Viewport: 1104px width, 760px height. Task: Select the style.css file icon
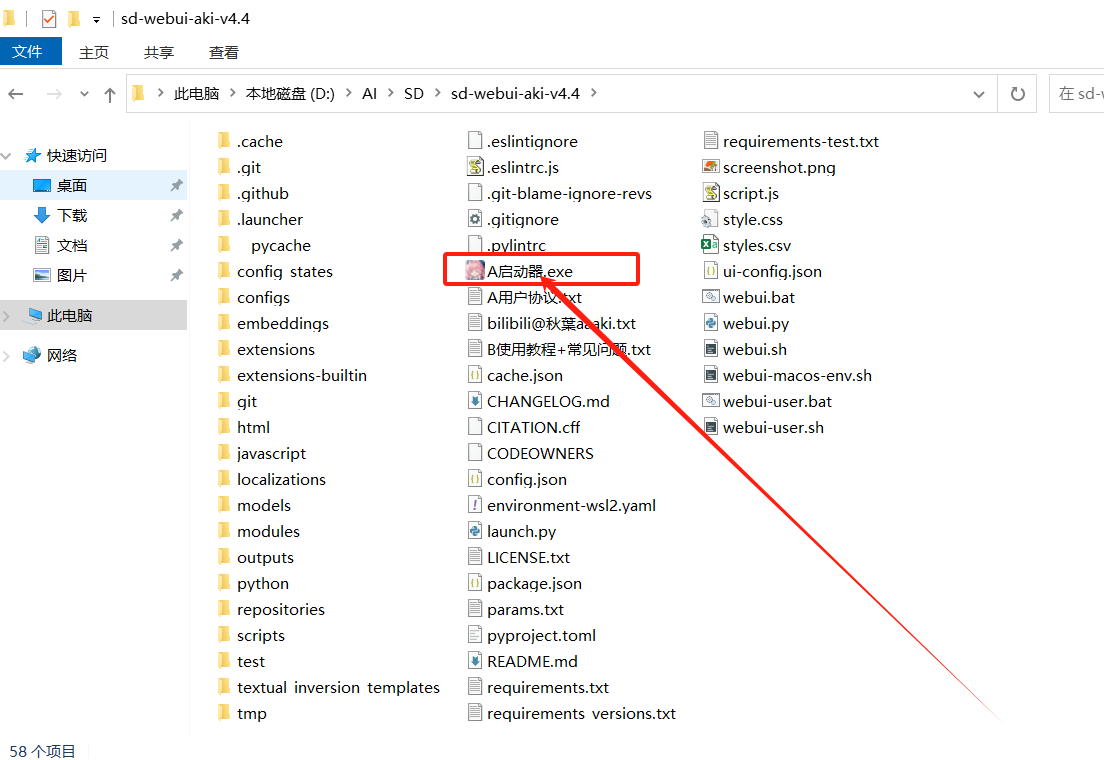tap(709, 220)
